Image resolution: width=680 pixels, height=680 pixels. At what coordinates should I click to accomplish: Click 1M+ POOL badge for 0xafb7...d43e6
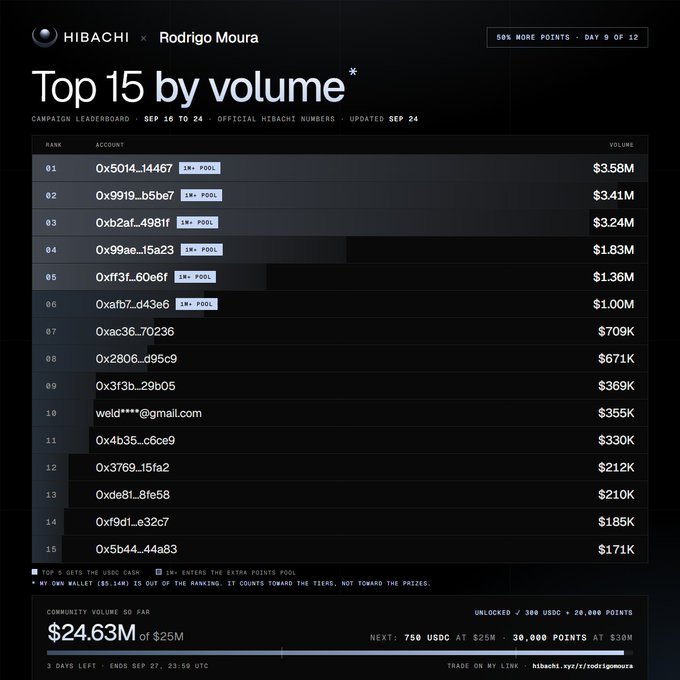point(197,304)
